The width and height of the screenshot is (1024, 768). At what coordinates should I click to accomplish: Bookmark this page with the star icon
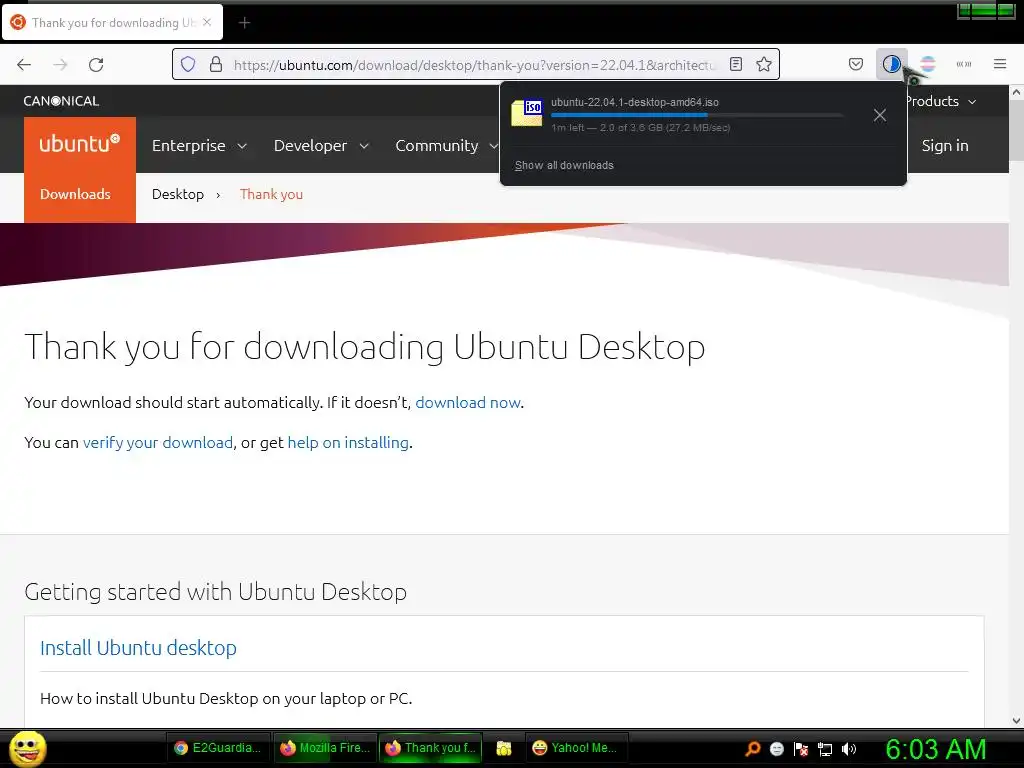click(763, 64)
